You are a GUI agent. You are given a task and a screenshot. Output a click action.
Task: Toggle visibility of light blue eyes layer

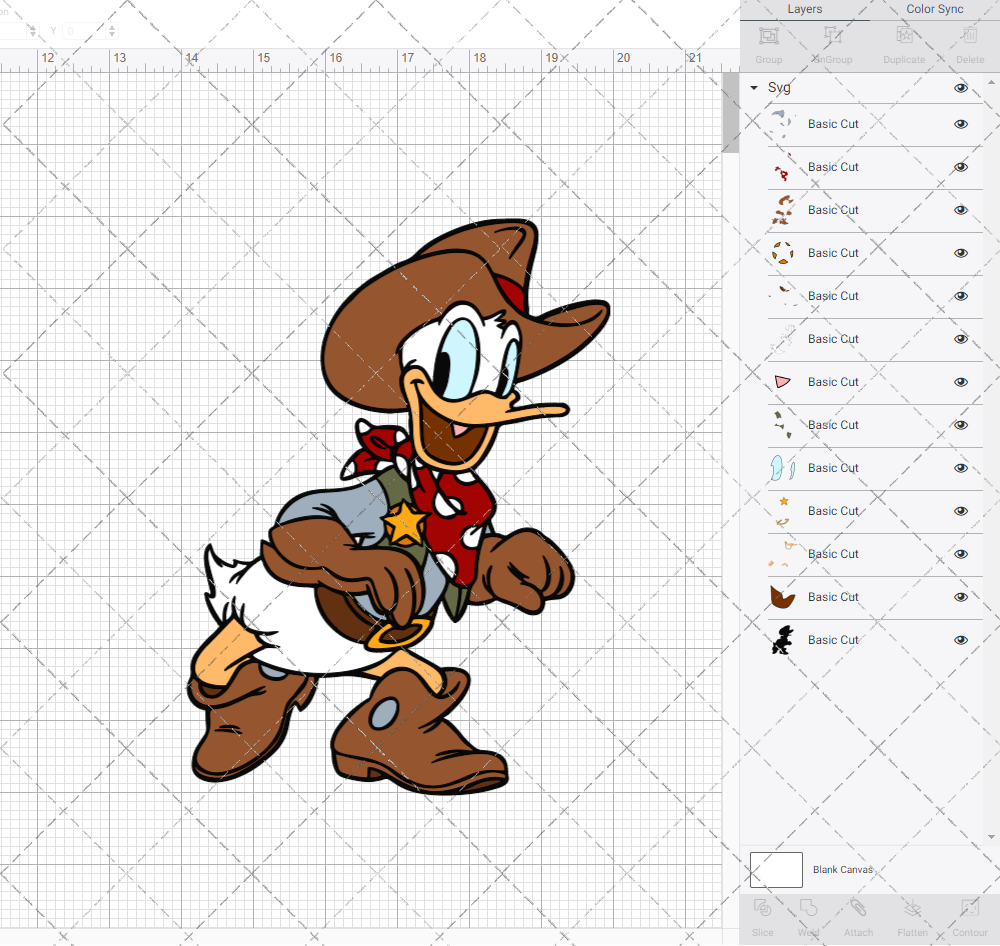point(960,468)
